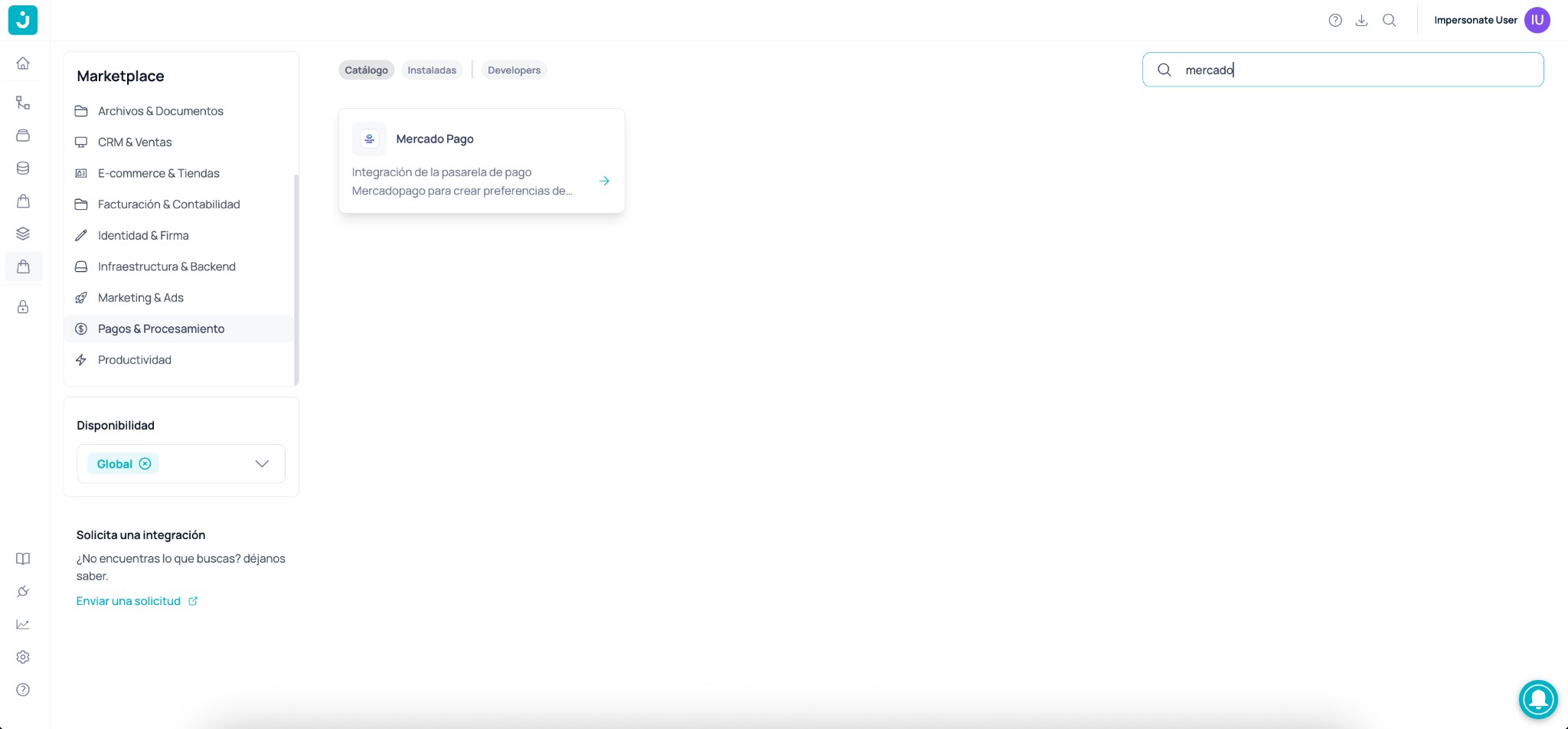Click the plug integrations icon in the left sidebar

[23, 591]
